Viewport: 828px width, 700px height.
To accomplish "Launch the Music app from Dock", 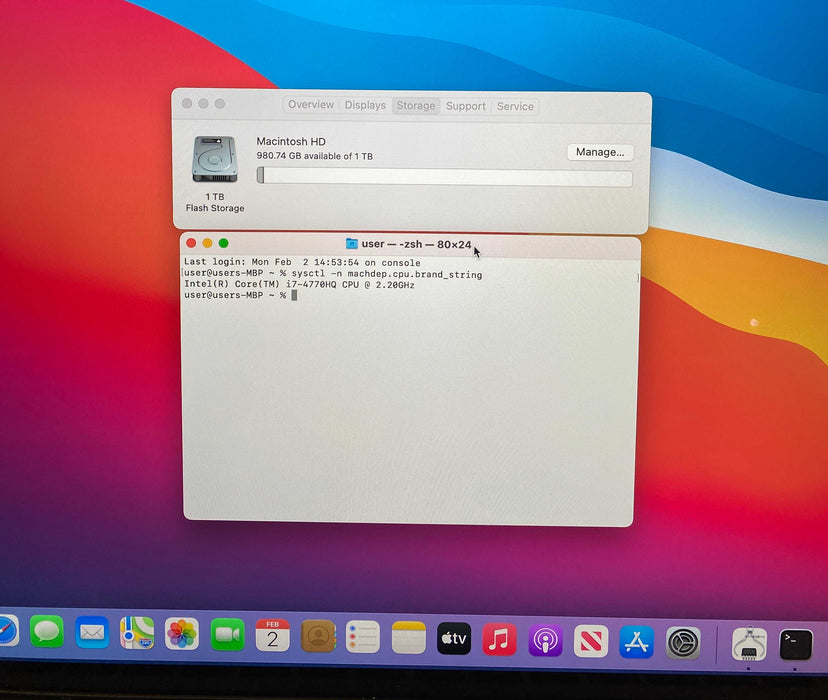I will 500,640.
